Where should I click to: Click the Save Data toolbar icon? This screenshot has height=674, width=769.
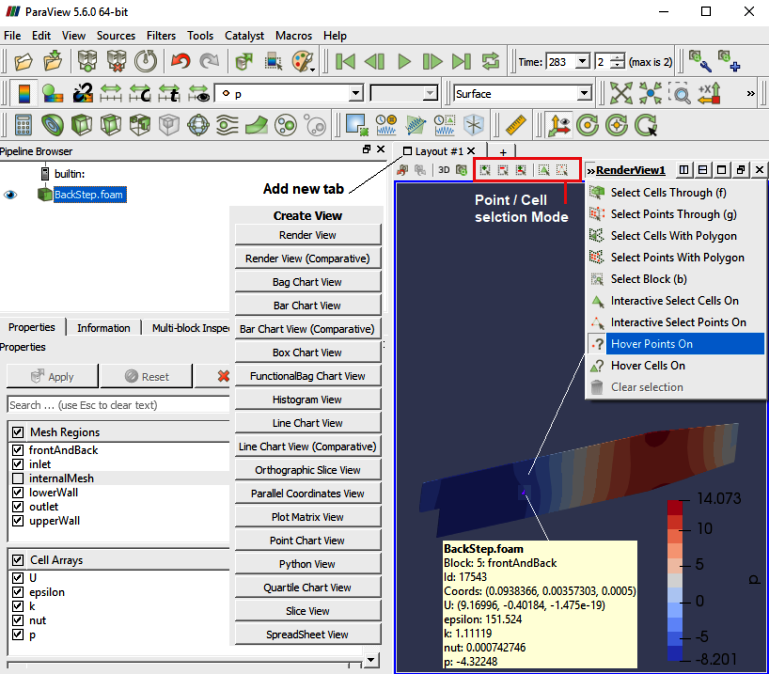[x=52, y=61]
